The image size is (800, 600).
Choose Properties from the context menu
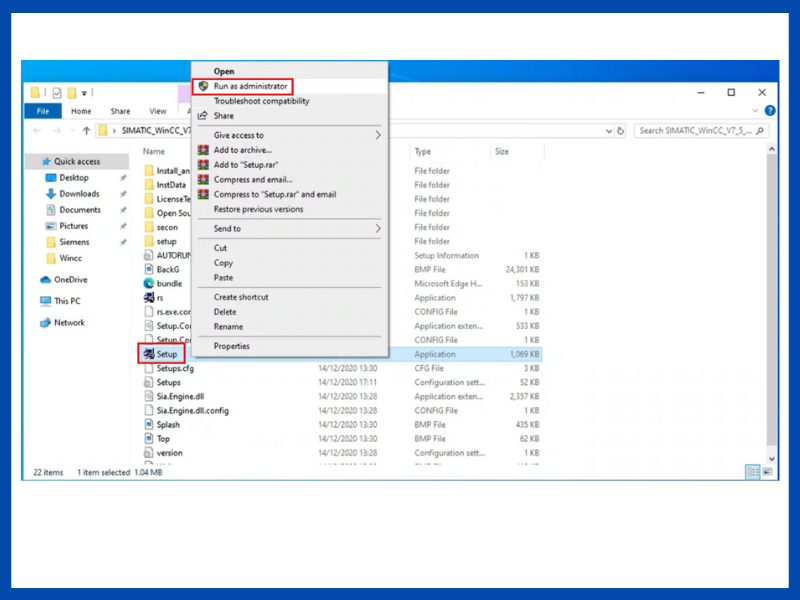[232, 346]
